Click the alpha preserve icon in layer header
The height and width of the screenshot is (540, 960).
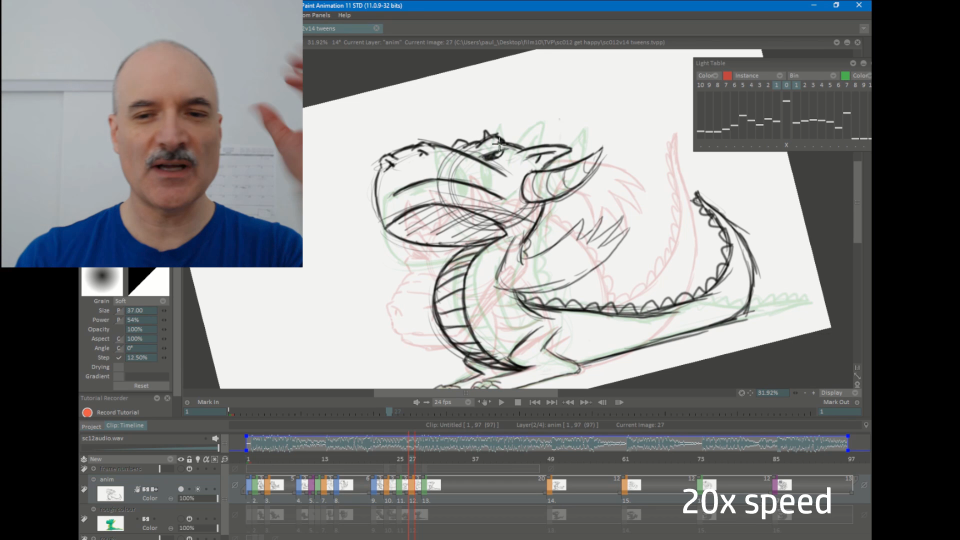tap(206, 459)
